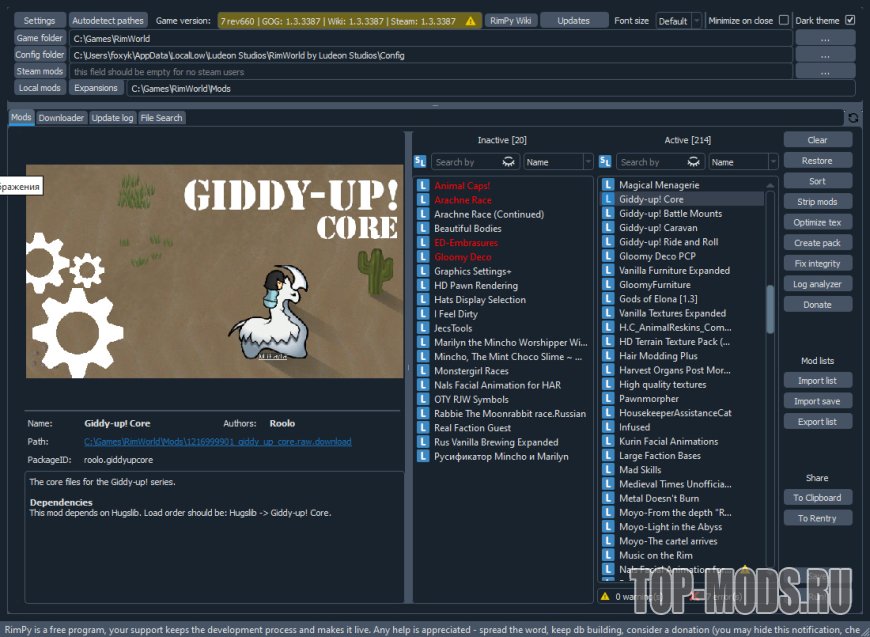Image resolution: width=870 pixels, height=637 pixels.
Task: Switch to the Downloader tab
Action: point(61,118)
